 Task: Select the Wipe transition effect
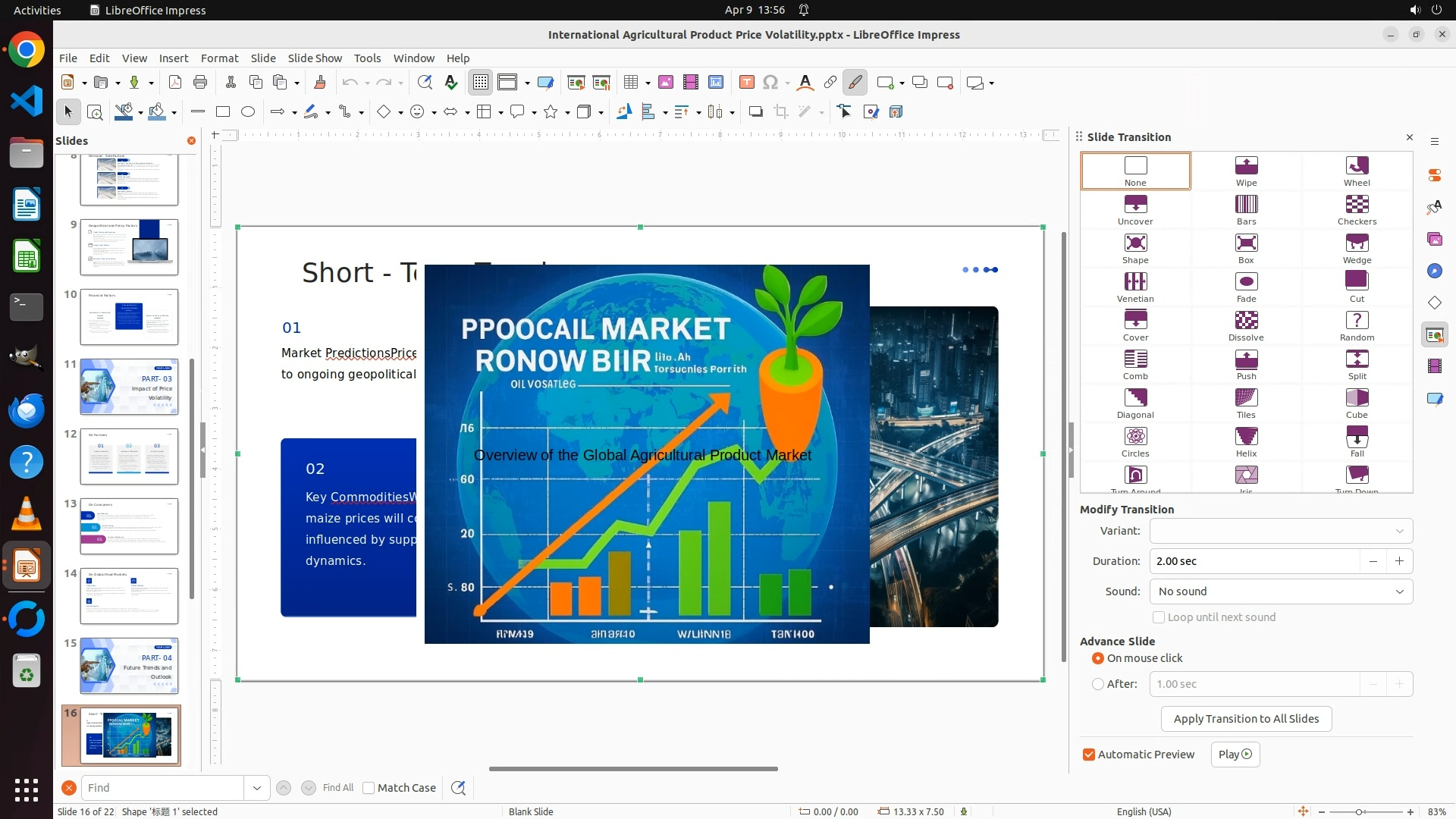(1246, 171)
